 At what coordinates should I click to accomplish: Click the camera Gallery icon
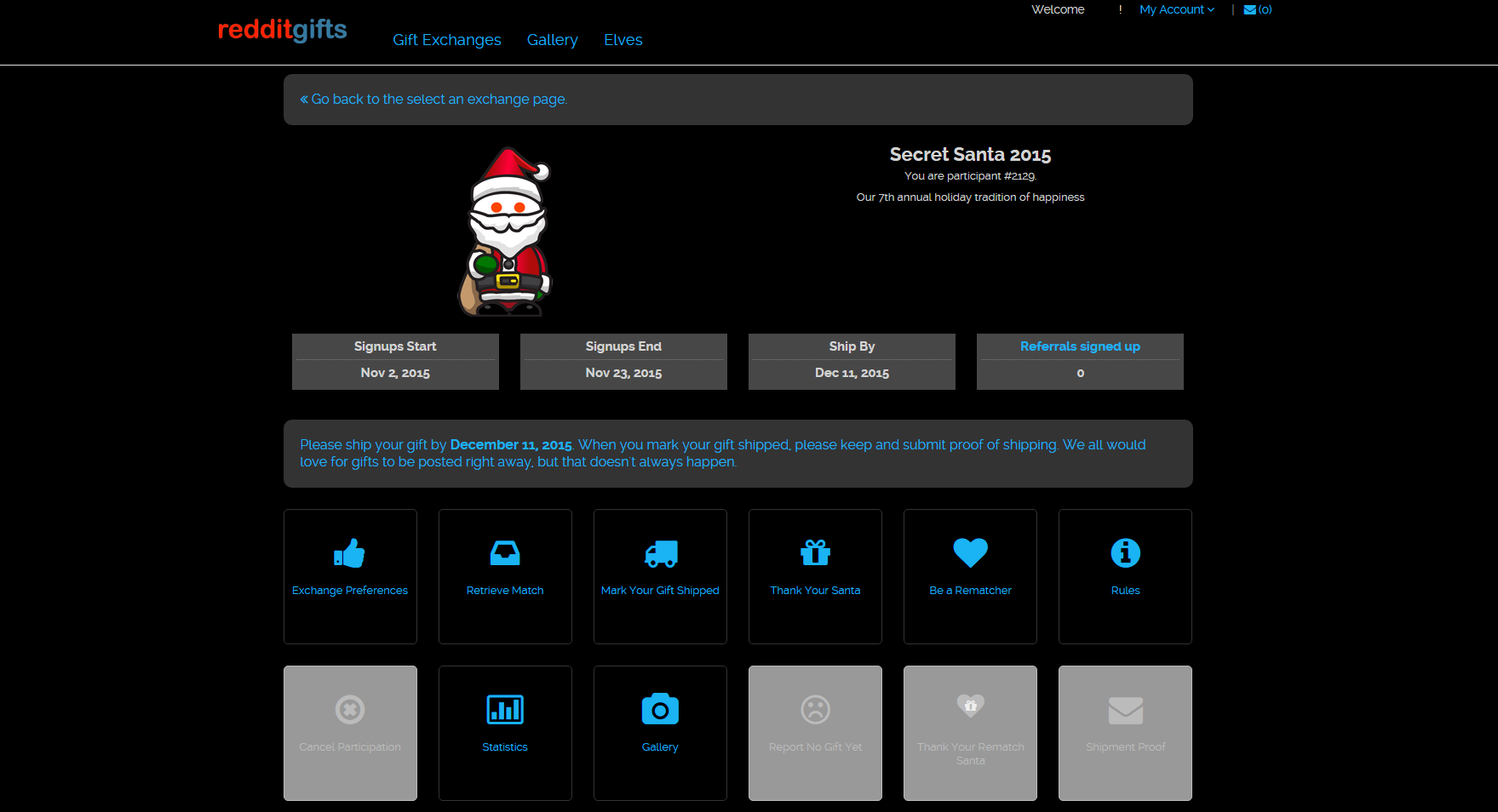pyautogui.click(x=660, y=709)
